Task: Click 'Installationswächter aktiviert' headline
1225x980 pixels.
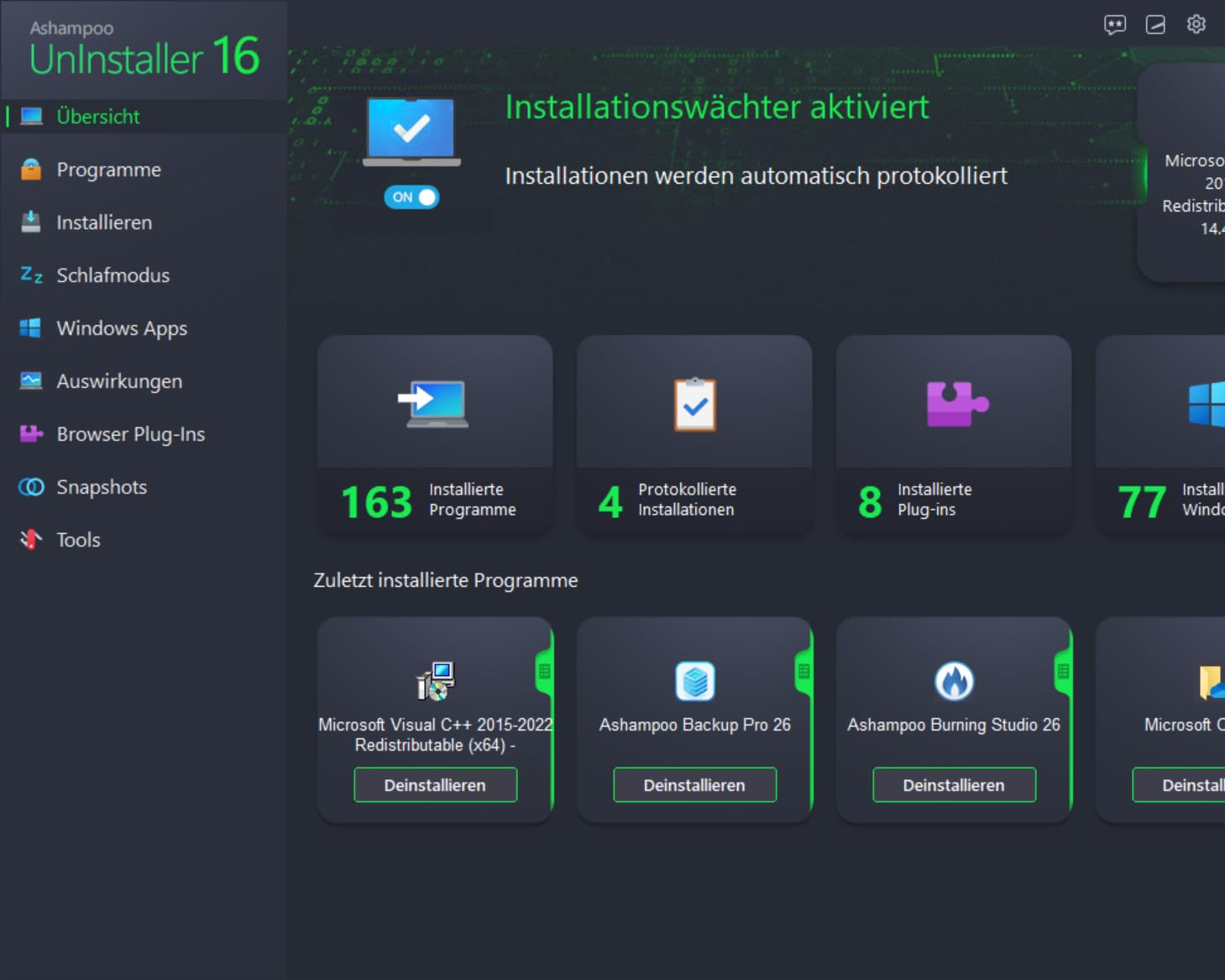Action: click(717, 107)
